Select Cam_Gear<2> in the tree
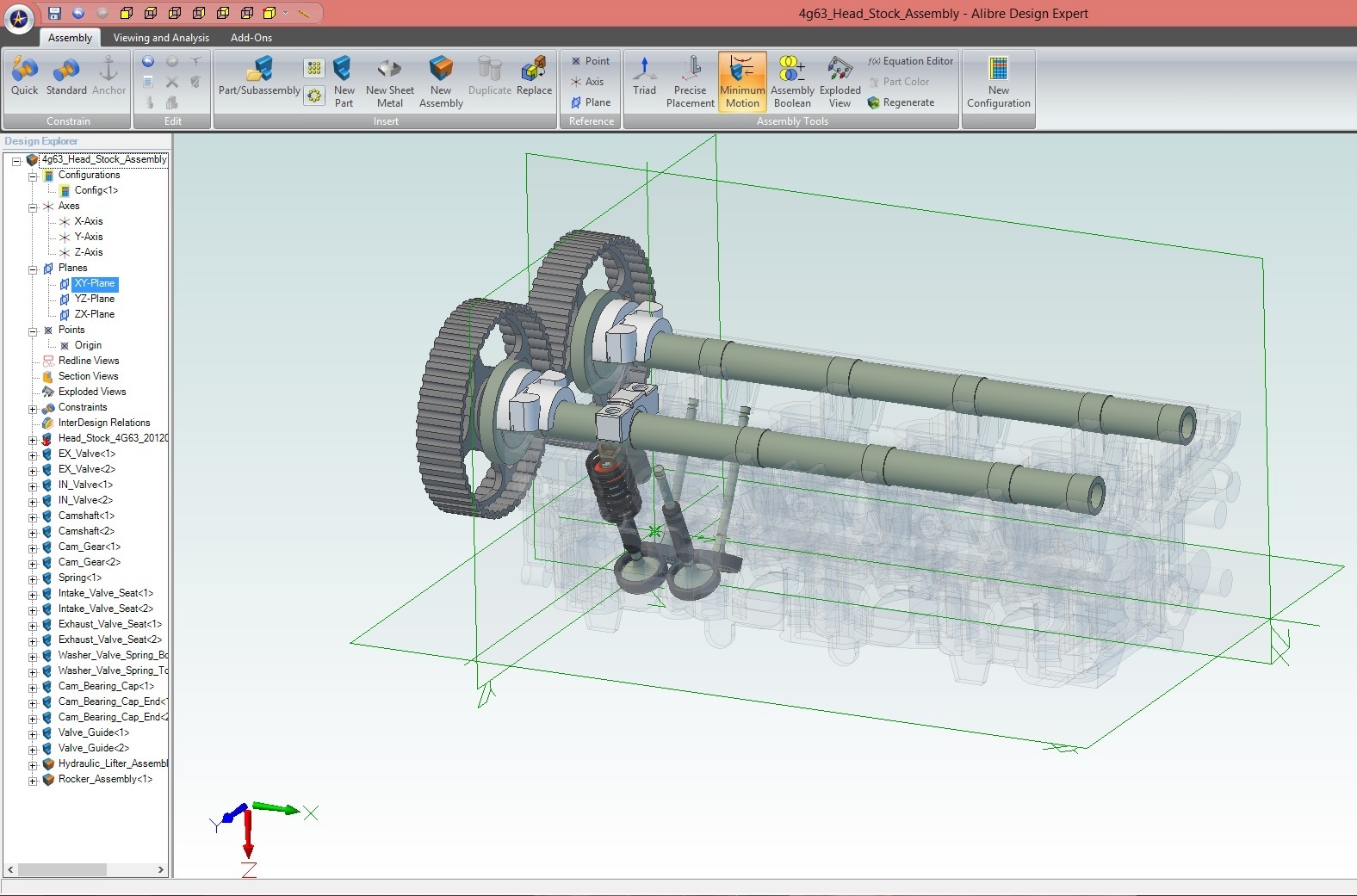Viewport: 1357px width, 896px height. [x=89, y=562]
